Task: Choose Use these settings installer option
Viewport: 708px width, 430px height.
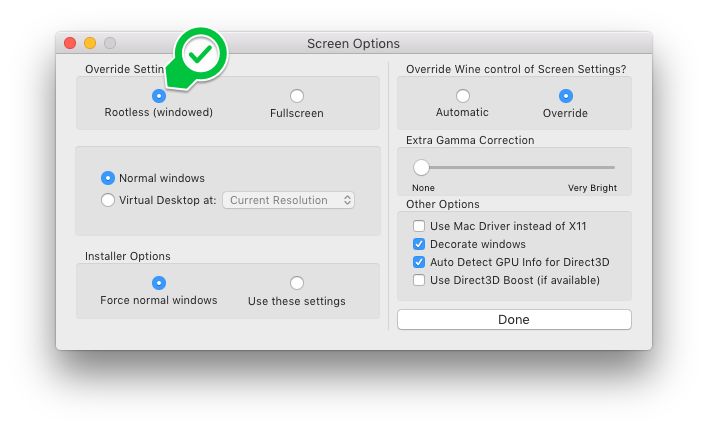Action: (x=297, y=283)
